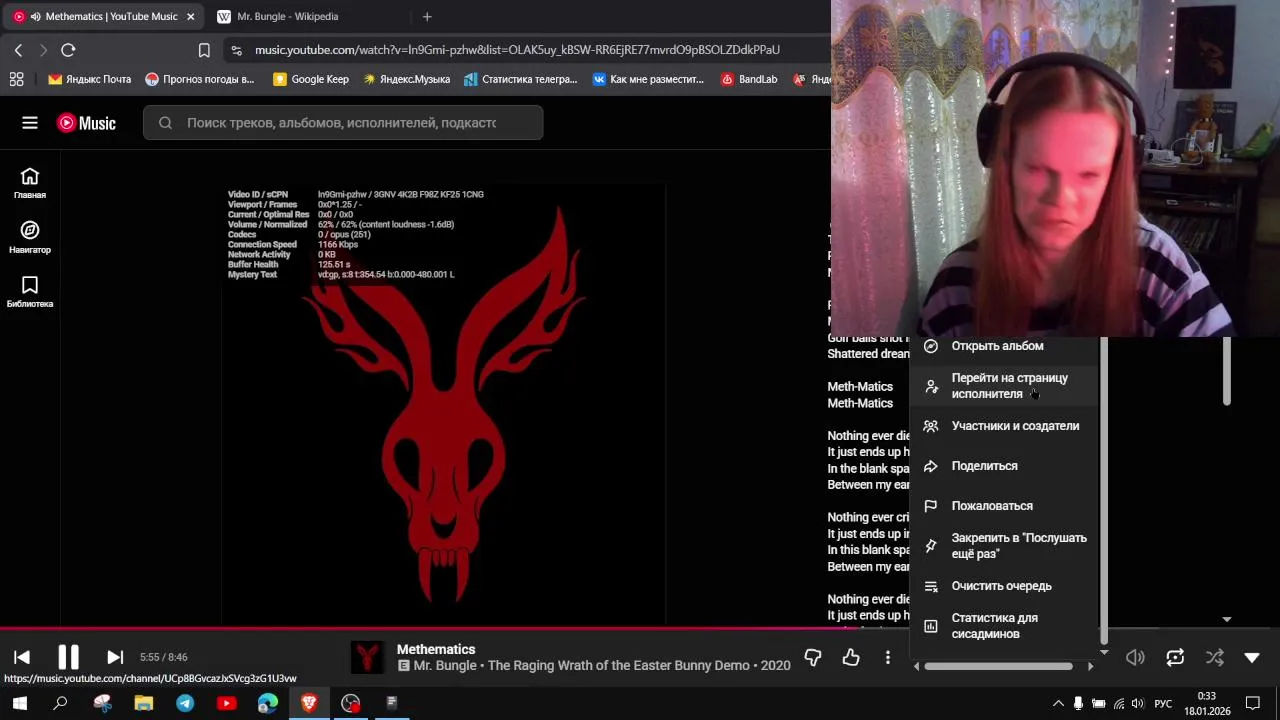Skip to the previous track
Screen dimensions: 1280x720
pyautogui.click(x=22, y=657)
